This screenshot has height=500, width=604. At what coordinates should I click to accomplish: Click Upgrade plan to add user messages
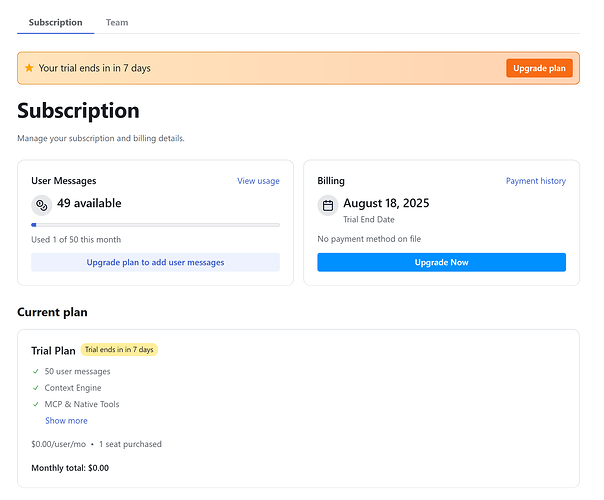(156, 262)
